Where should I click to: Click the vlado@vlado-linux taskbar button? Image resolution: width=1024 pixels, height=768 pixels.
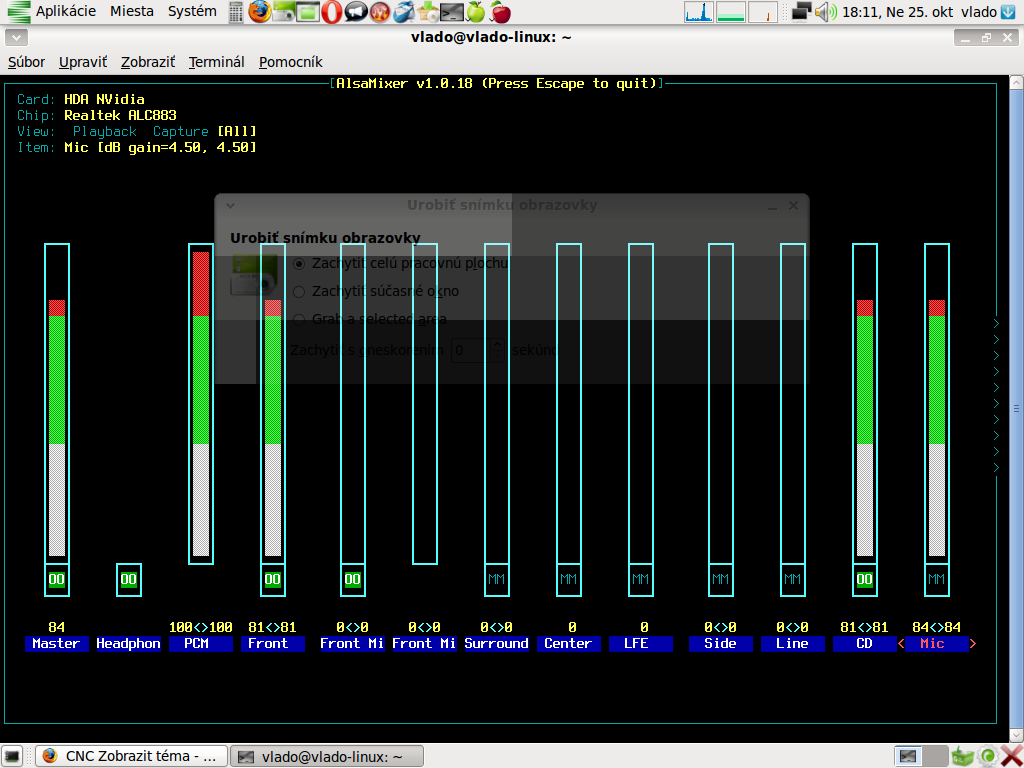pyautogui.click(x=327, y=756)
